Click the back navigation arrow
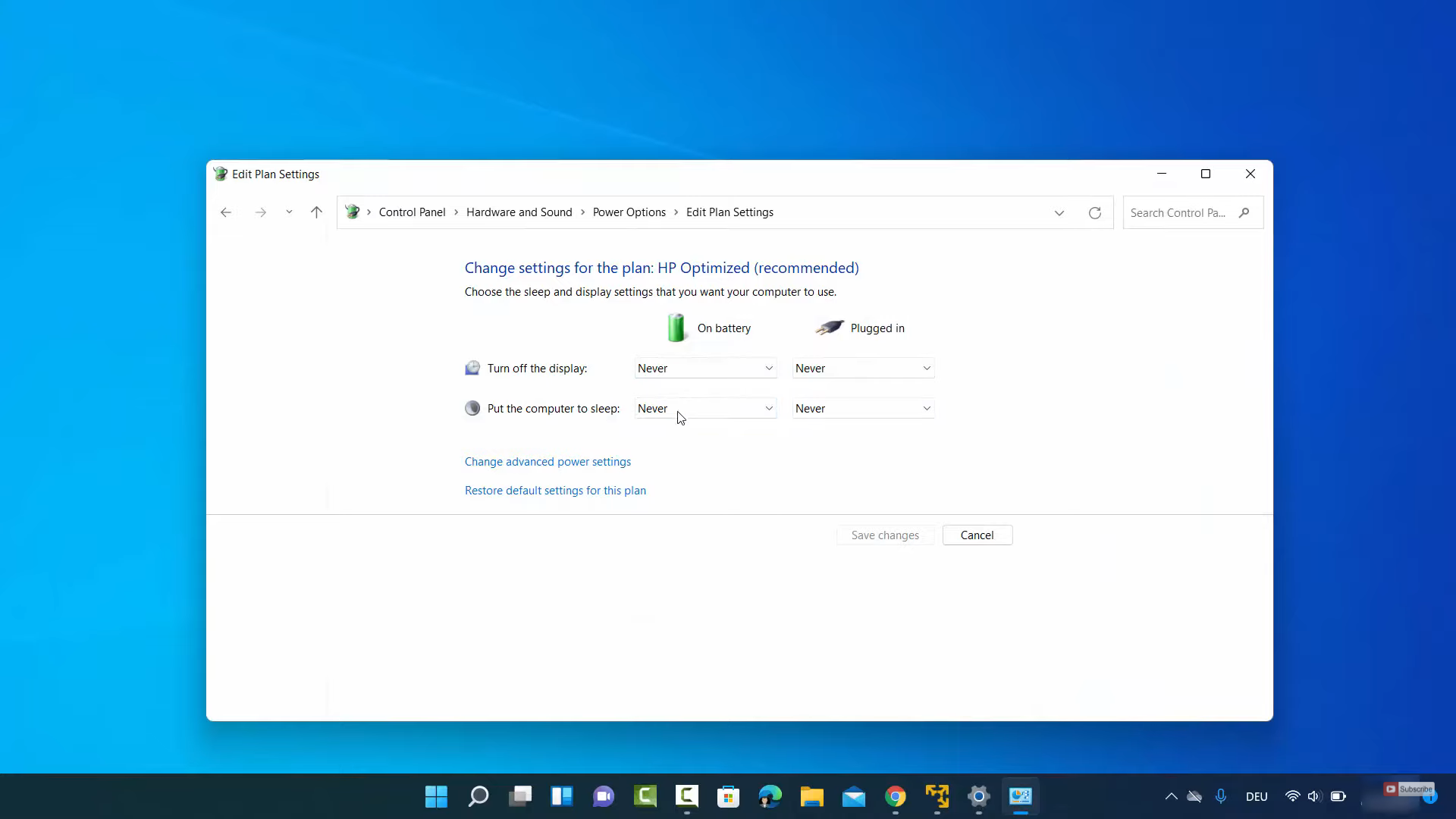Viewport: 1456px width, 819px height. point(226,212)
